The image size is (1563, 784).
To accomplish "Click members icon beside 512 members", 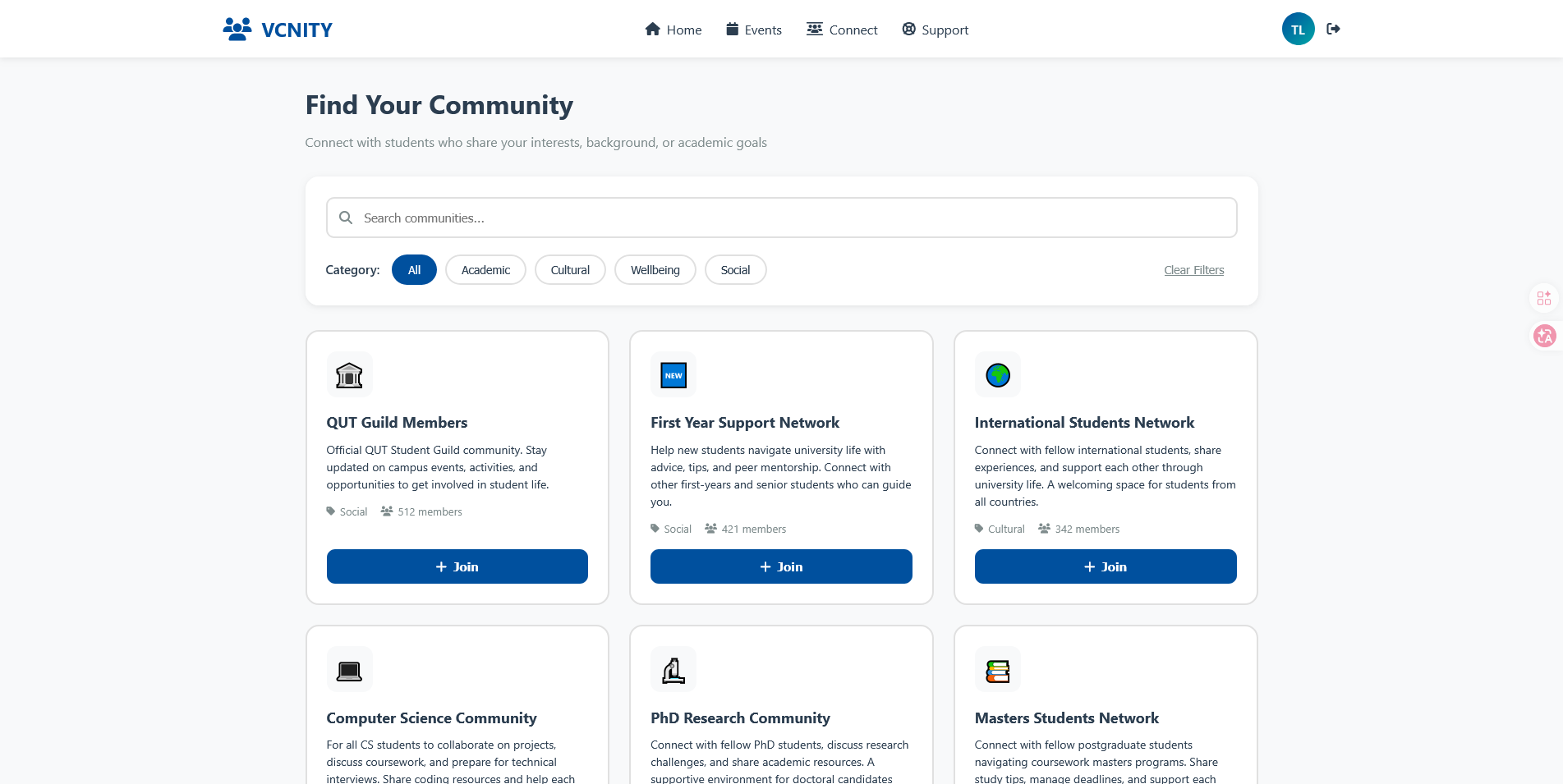I will pos(387,511).
